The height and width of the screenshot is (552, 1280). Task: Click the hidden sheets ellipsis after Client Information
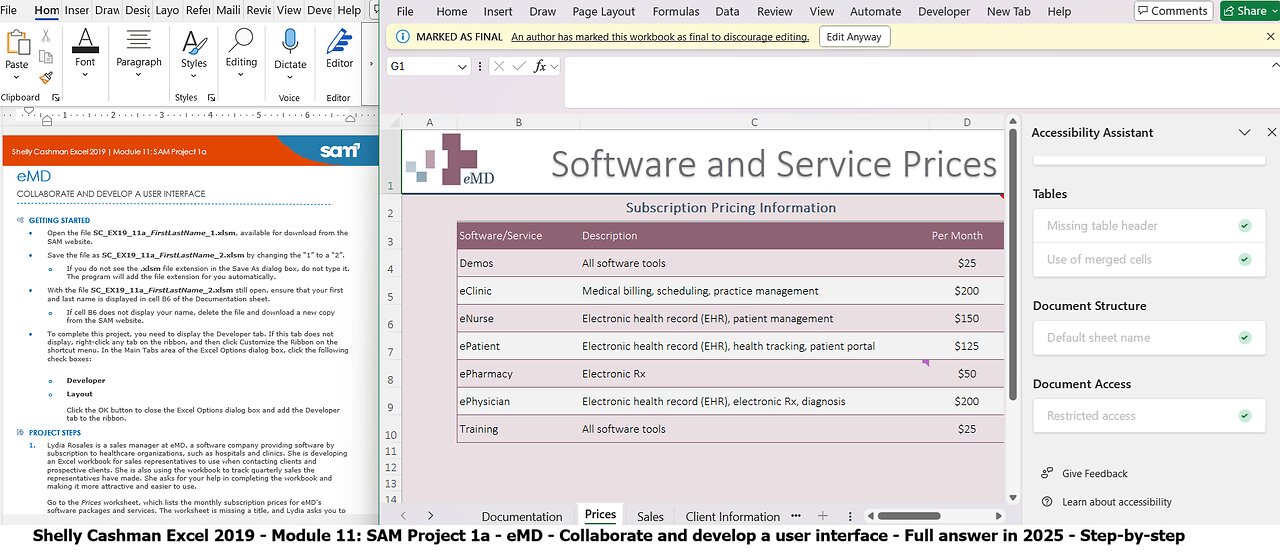(x=796, y=516)
